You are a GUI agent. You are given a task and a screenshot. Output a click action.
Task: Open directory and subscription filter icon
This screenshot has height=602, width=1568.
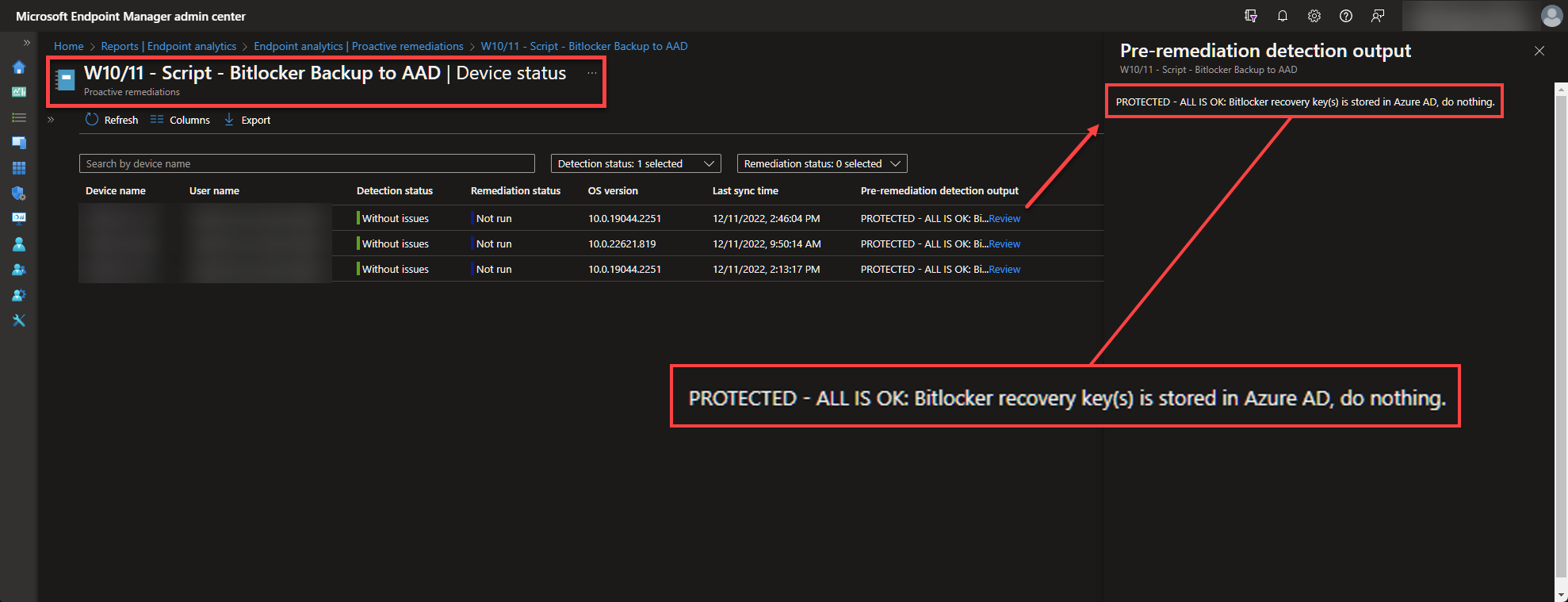click(x=1251, y=16)
